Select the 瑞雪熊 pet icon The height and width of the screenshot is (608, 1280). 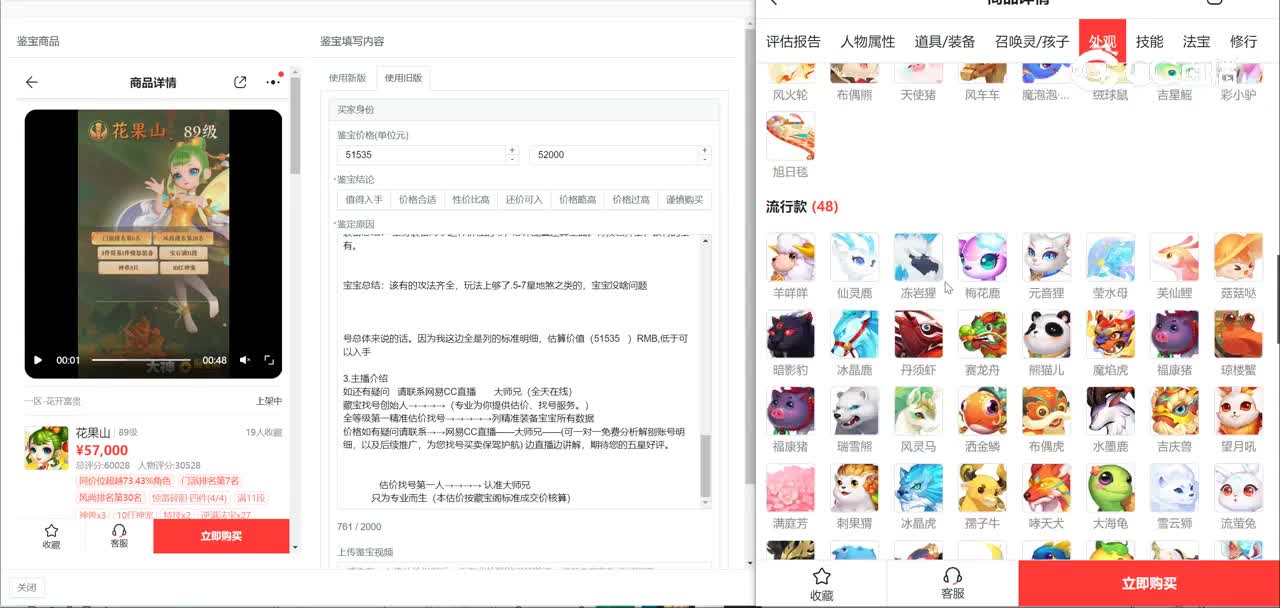[855, 411]
